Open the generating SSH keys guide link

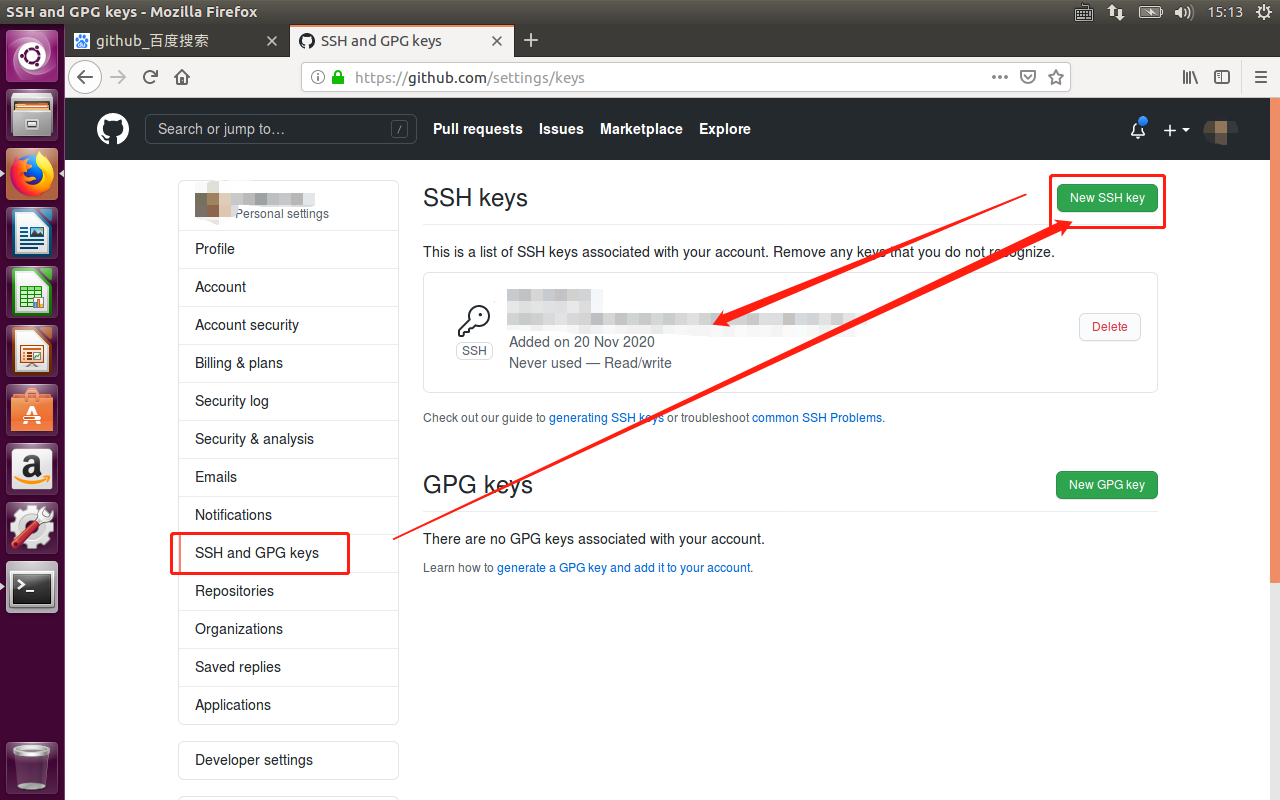[606, 418]
